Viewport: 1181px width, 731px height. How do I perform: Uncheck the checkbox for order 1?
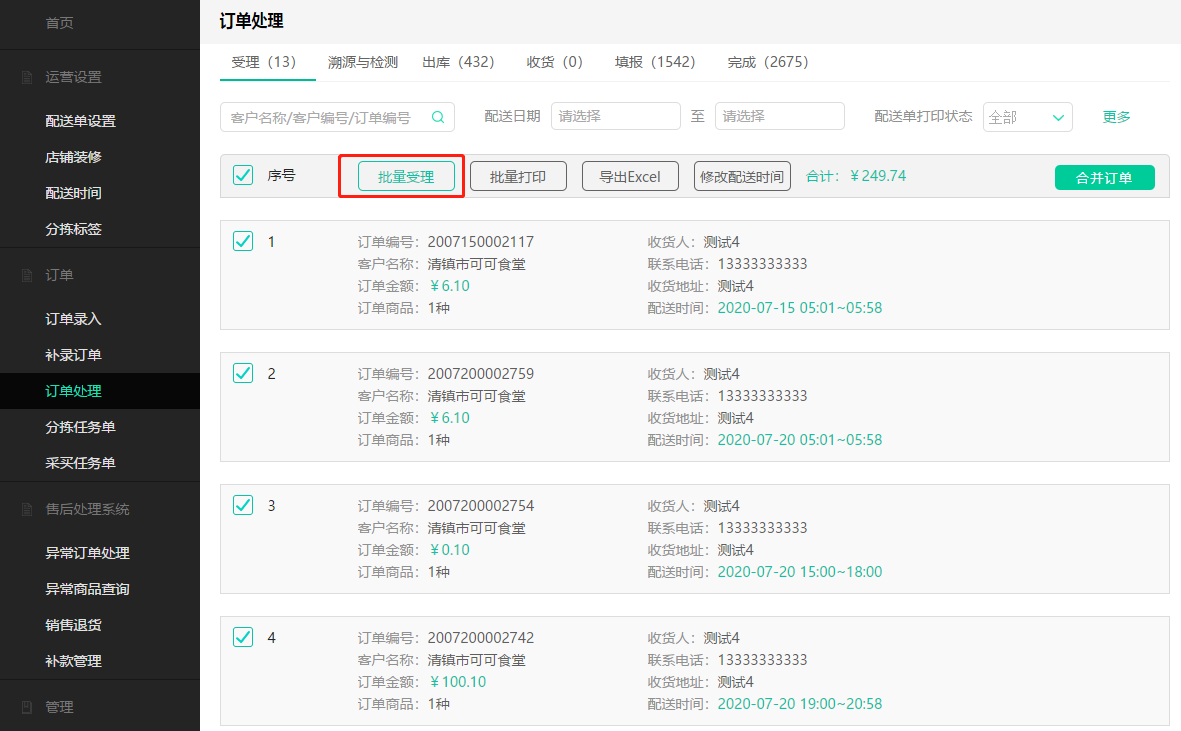[x=243, y=241]
